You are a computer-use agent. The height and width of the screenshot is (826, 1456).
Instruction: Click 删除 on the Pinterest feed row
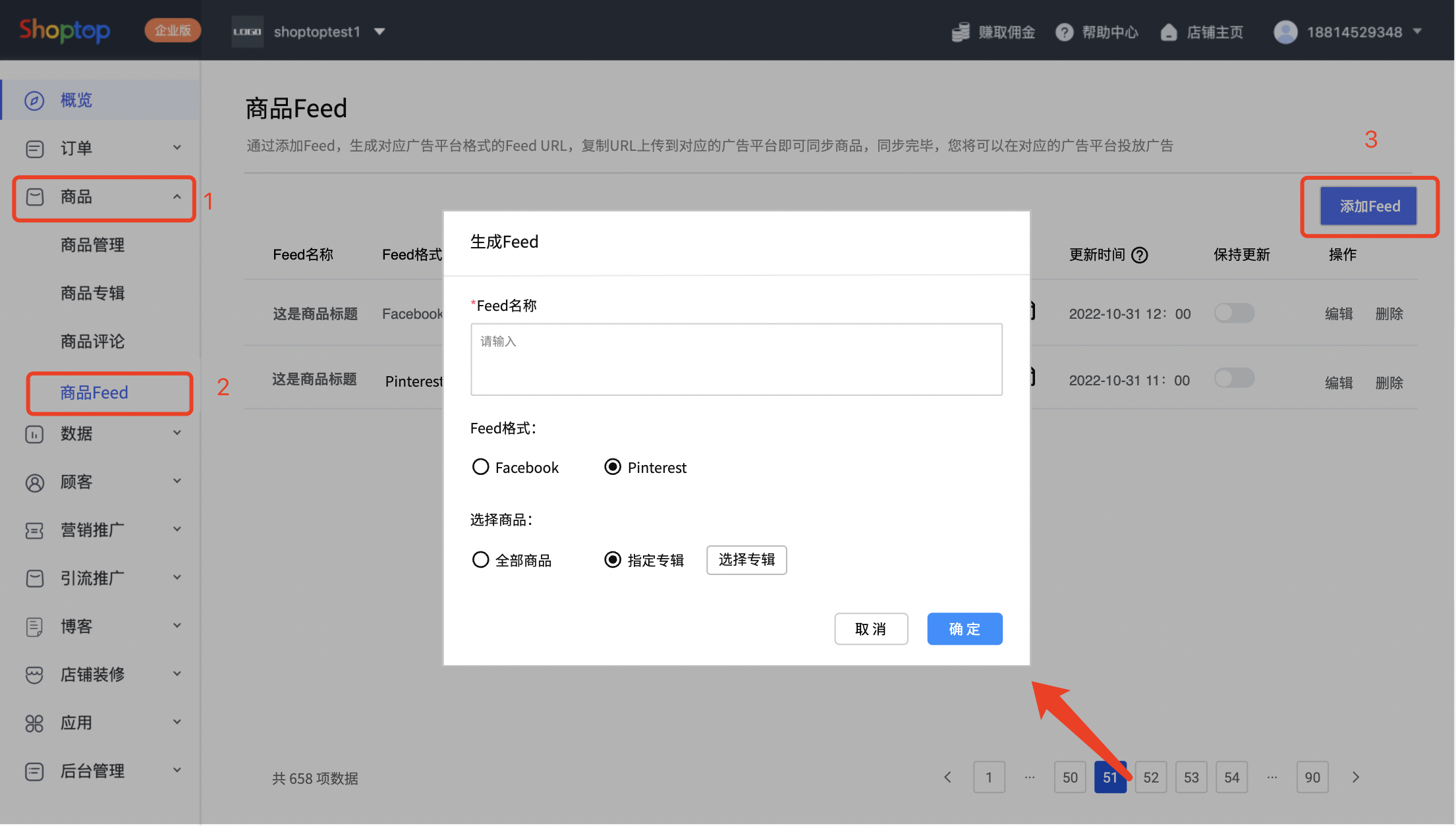[x=1389, y=383]
